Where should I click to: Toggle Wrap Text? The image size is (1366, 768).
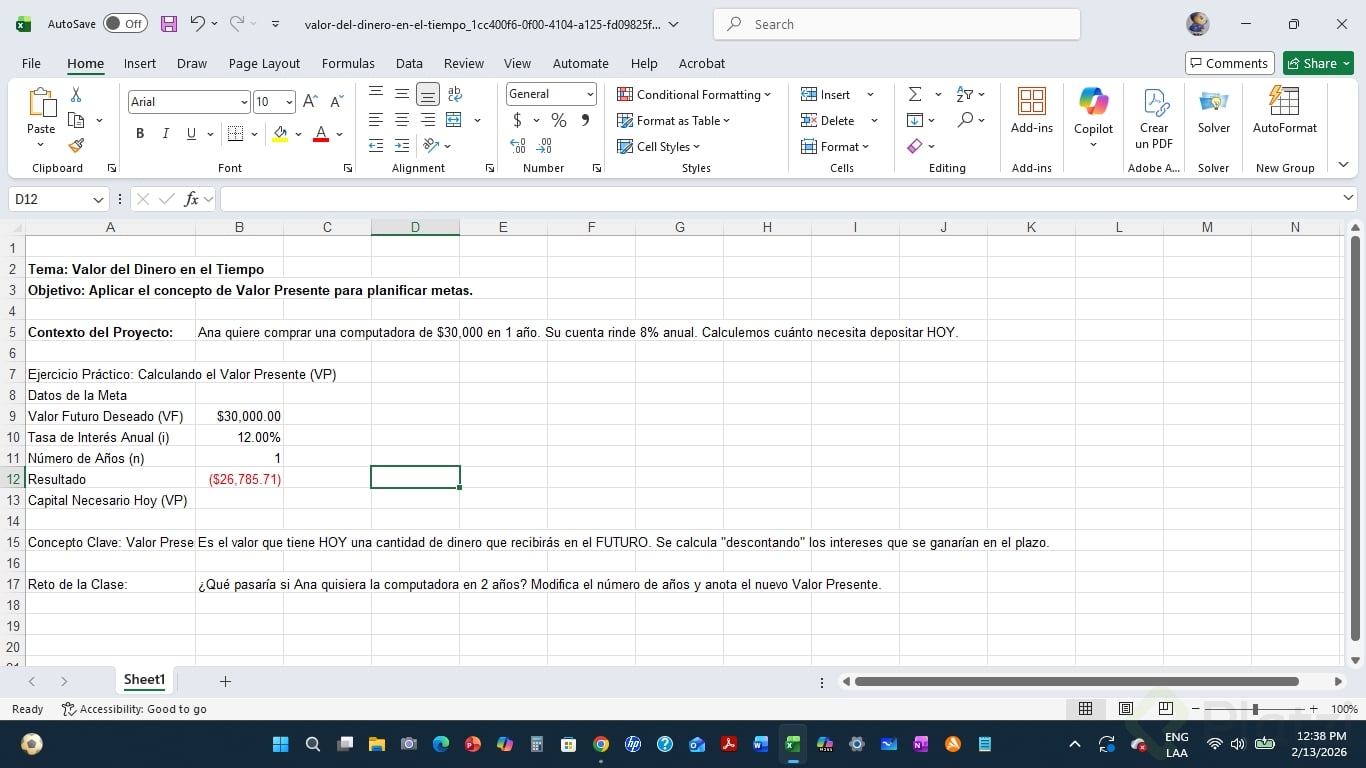click(455, 94)
